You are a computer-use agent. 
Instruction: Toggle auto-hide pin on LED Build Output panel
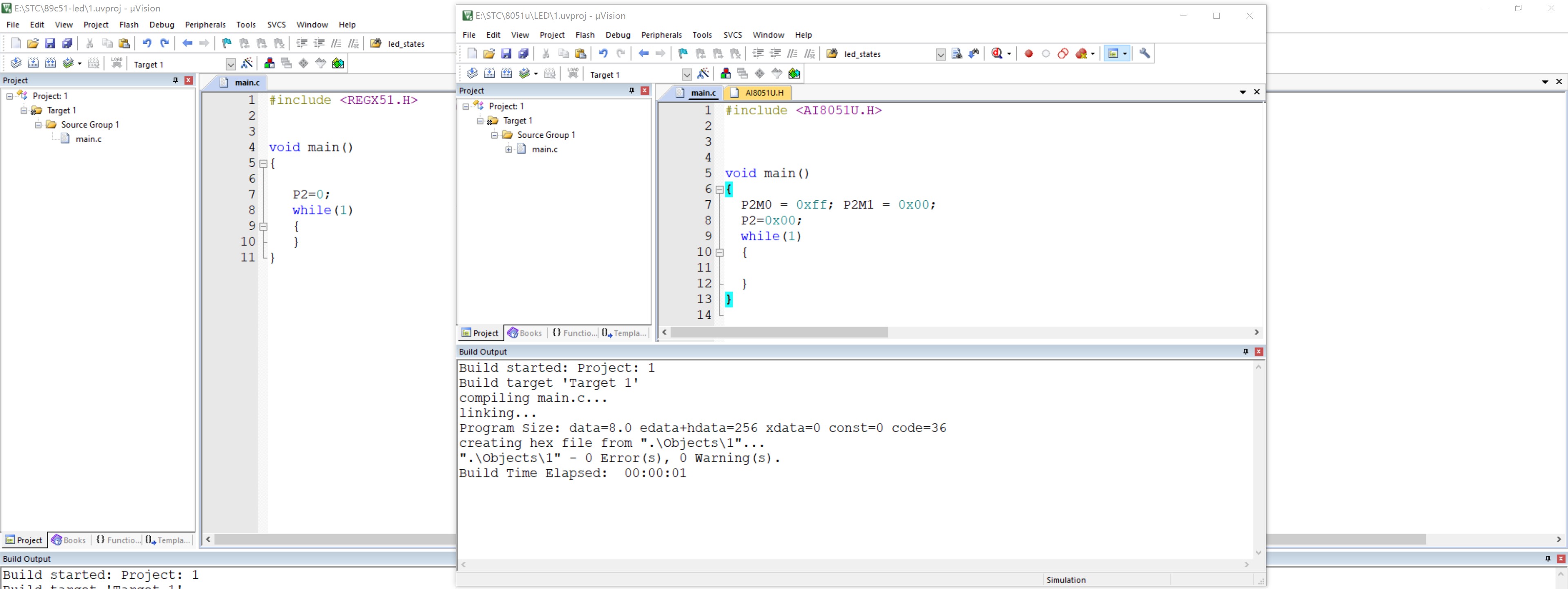1245,352
